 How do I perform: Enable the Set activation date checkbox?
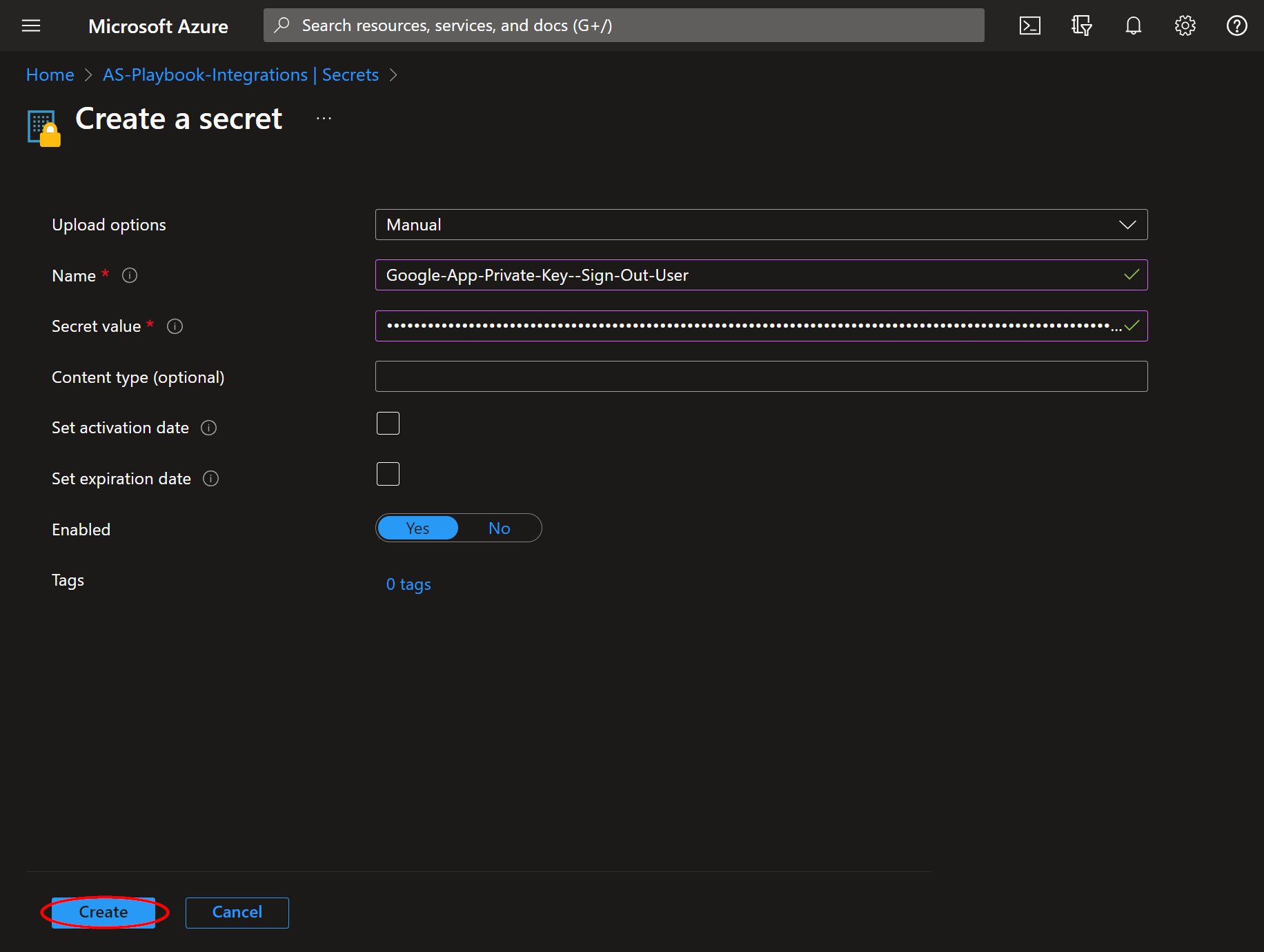pyautogui.click(x=388, y=423)
